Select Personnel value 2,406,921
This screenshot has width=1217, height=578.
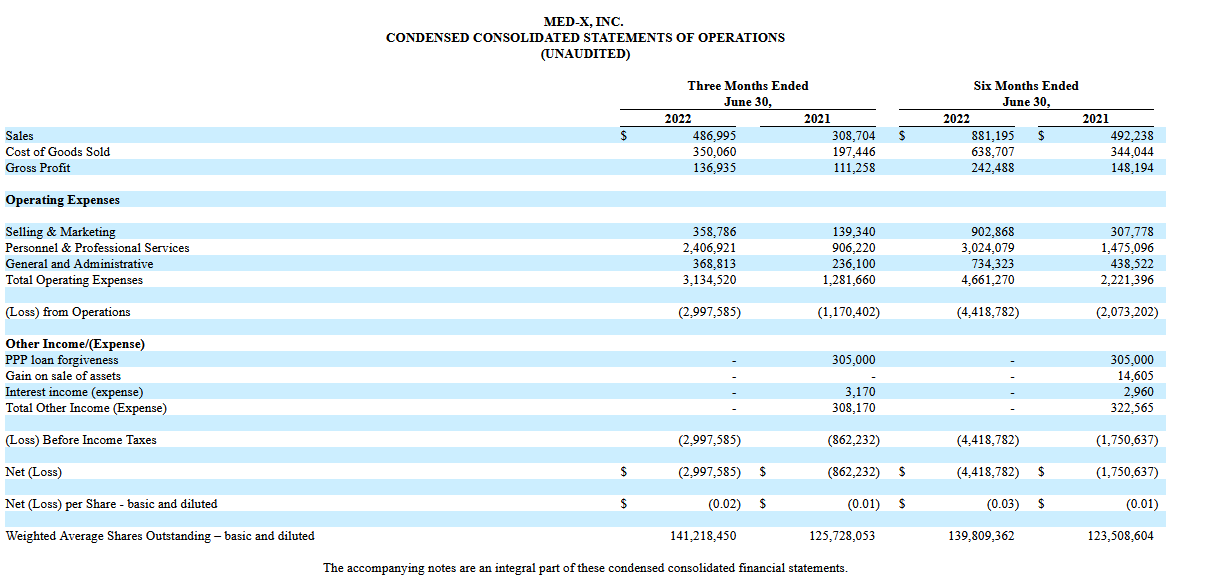pos(708,248)
